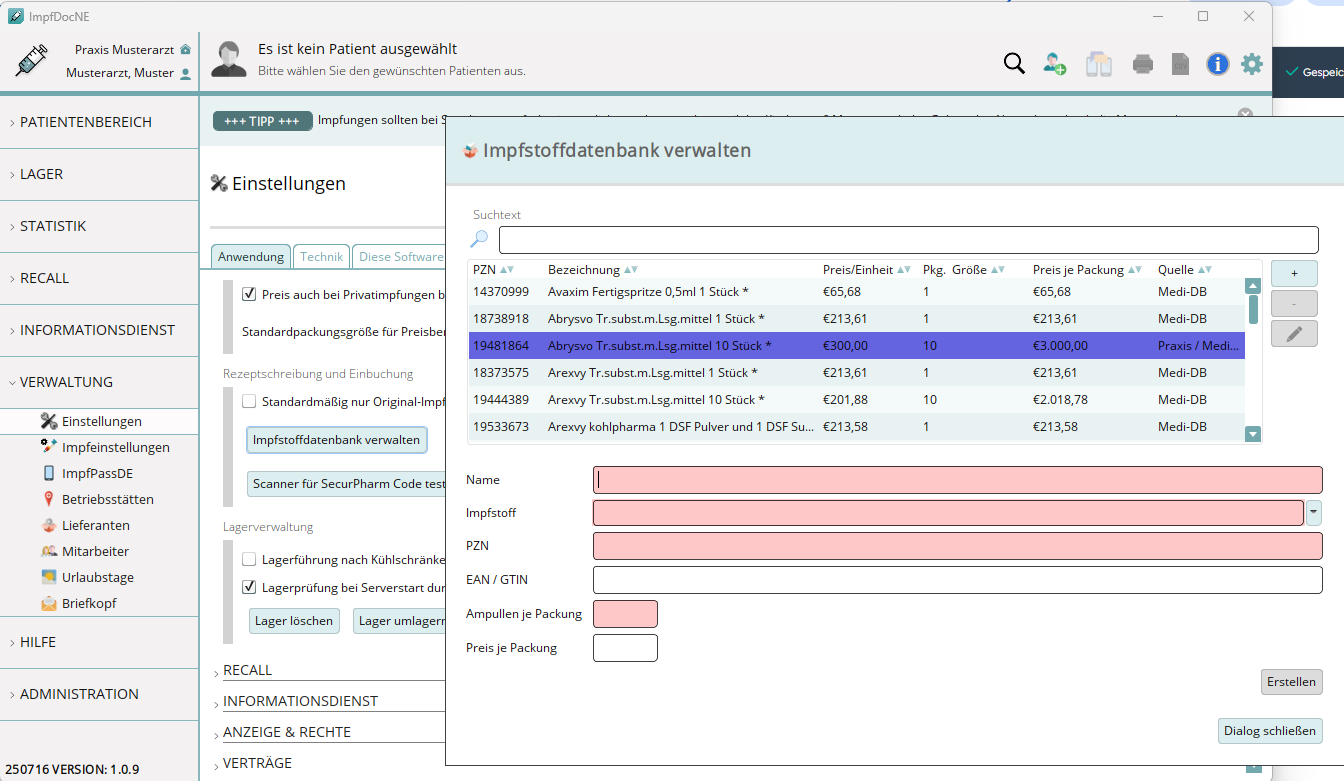Open the patient search magnifier icon
The height and width of the screenshot is (781, 1344).
click(1014, 64)
